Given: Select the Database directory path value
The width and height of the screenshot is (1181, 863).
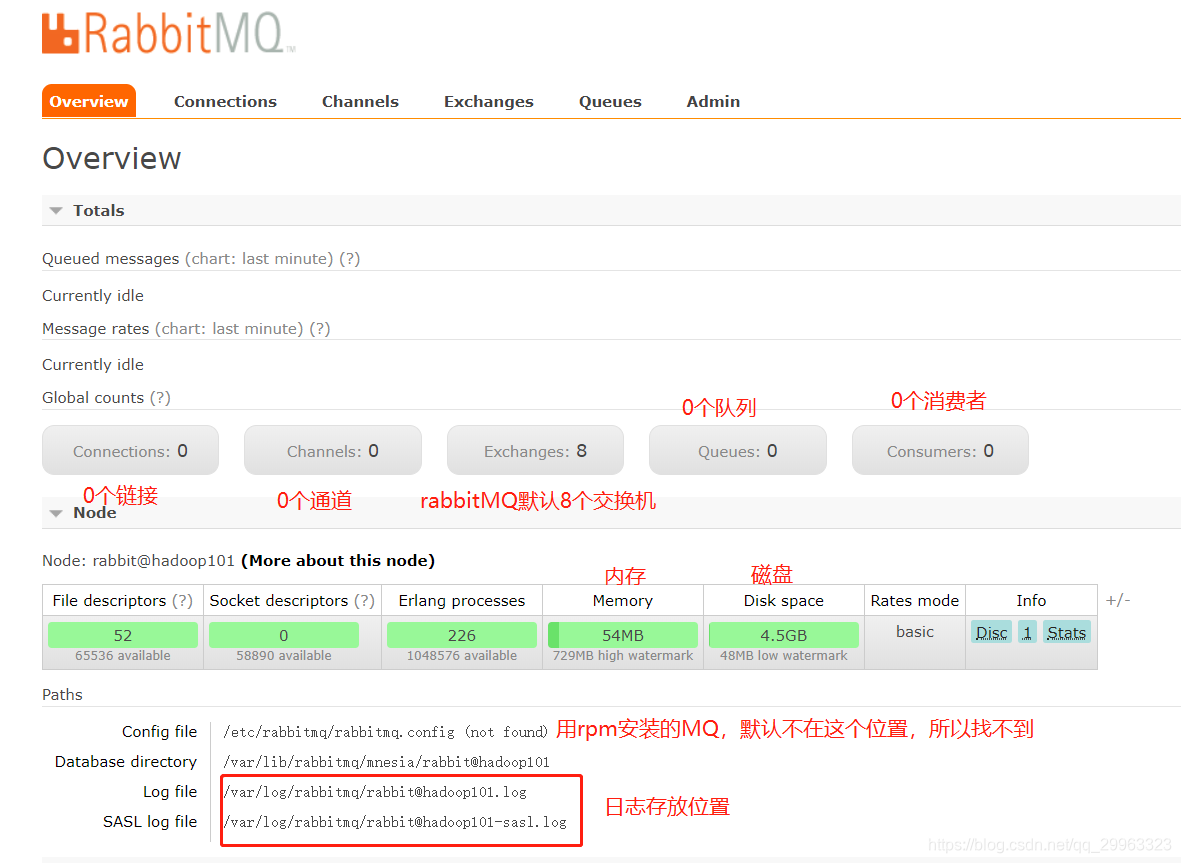Looking at the screenshot, I should pyautogui.click(x=386, y=762).
